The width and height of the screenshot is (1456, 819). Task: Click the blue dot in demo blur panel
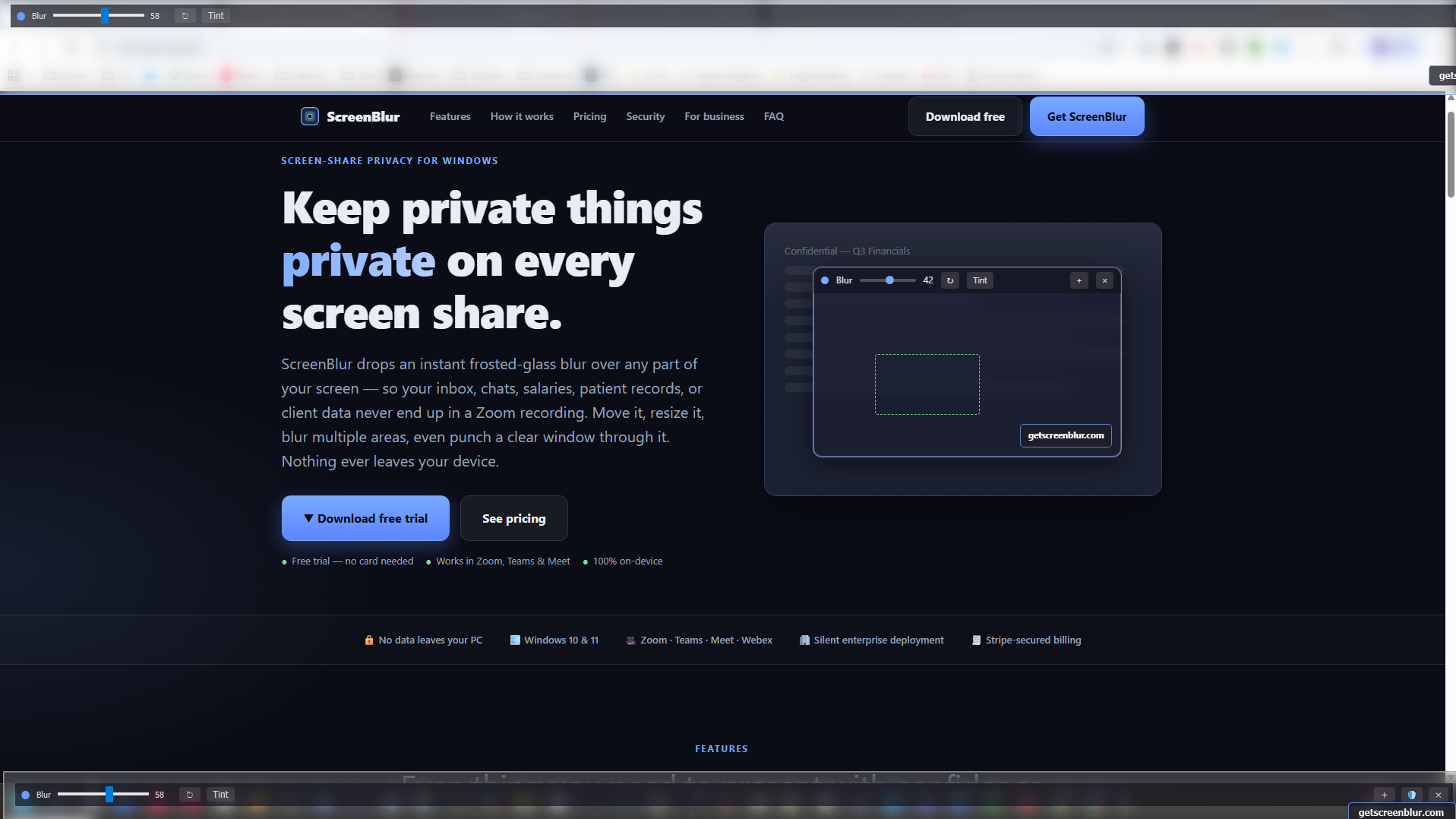[825, 280]
